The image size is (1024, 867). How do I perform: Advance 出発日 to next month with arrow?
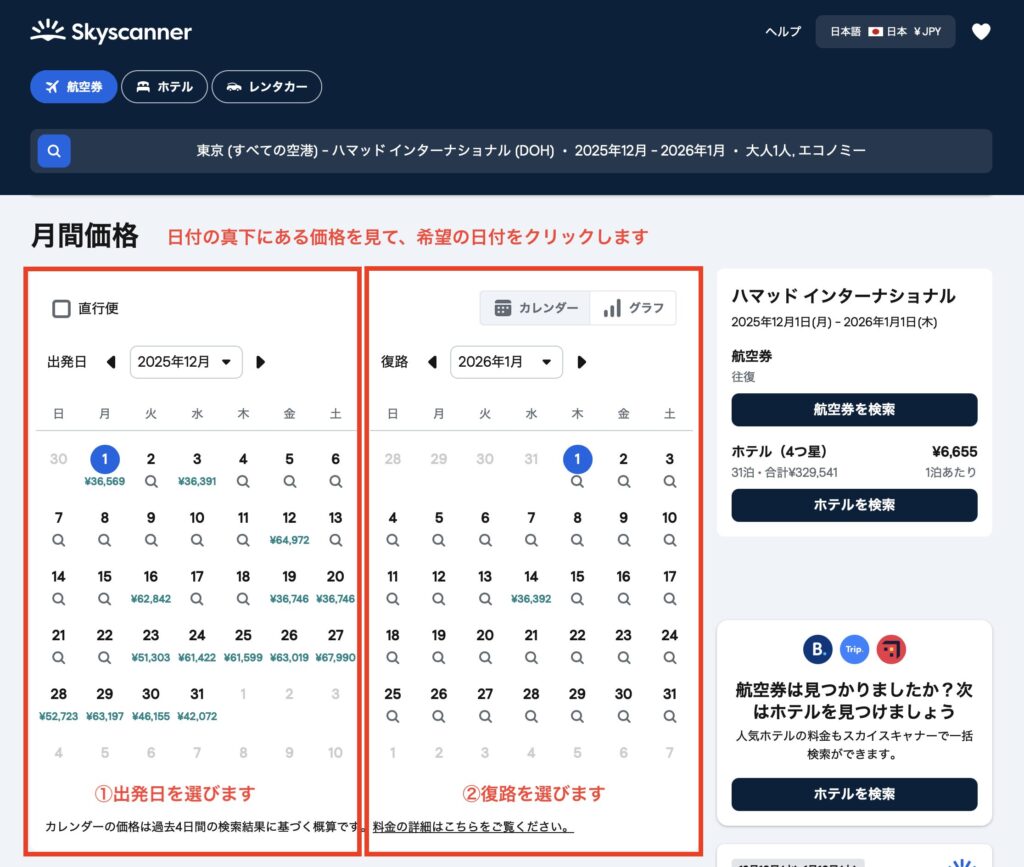tap(261, 362)
